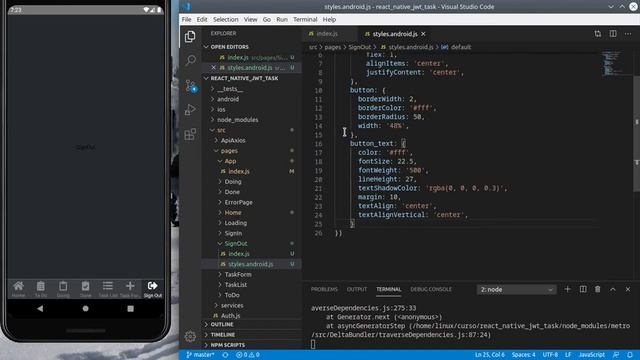Open editor More Actions ellipsis
Screen dimensions: 640x360
click(628, 34)
